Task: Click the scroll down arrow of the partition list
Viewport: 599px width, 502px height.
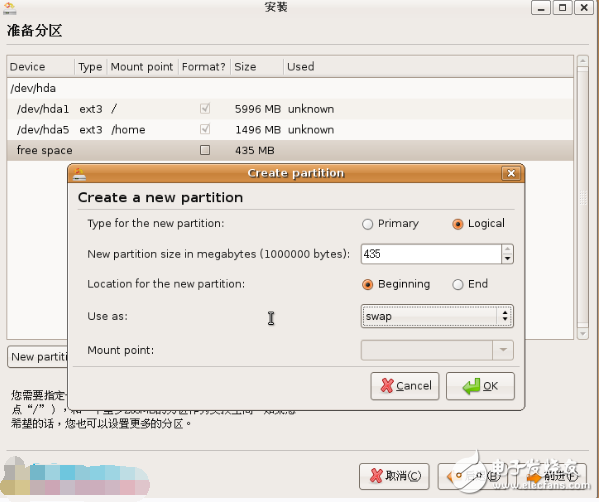Action: (x=583, y=334)
